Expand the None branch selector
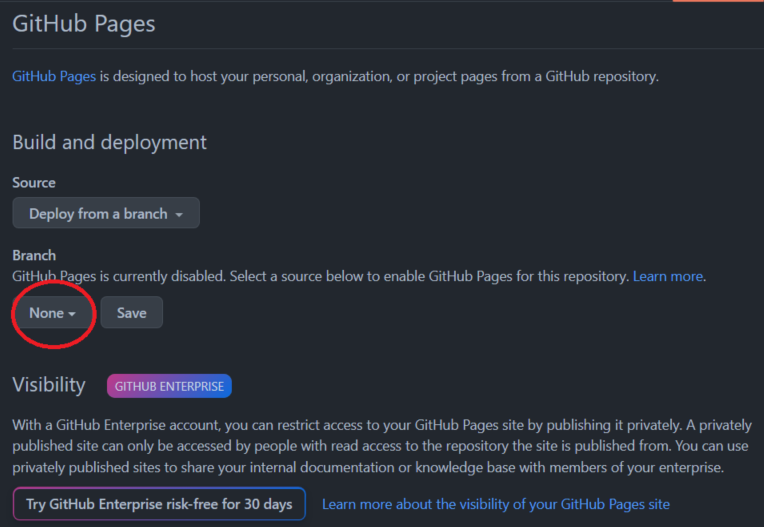Image resolution: width=764 pixels, height=527 pixels. [x=52, y=313]
